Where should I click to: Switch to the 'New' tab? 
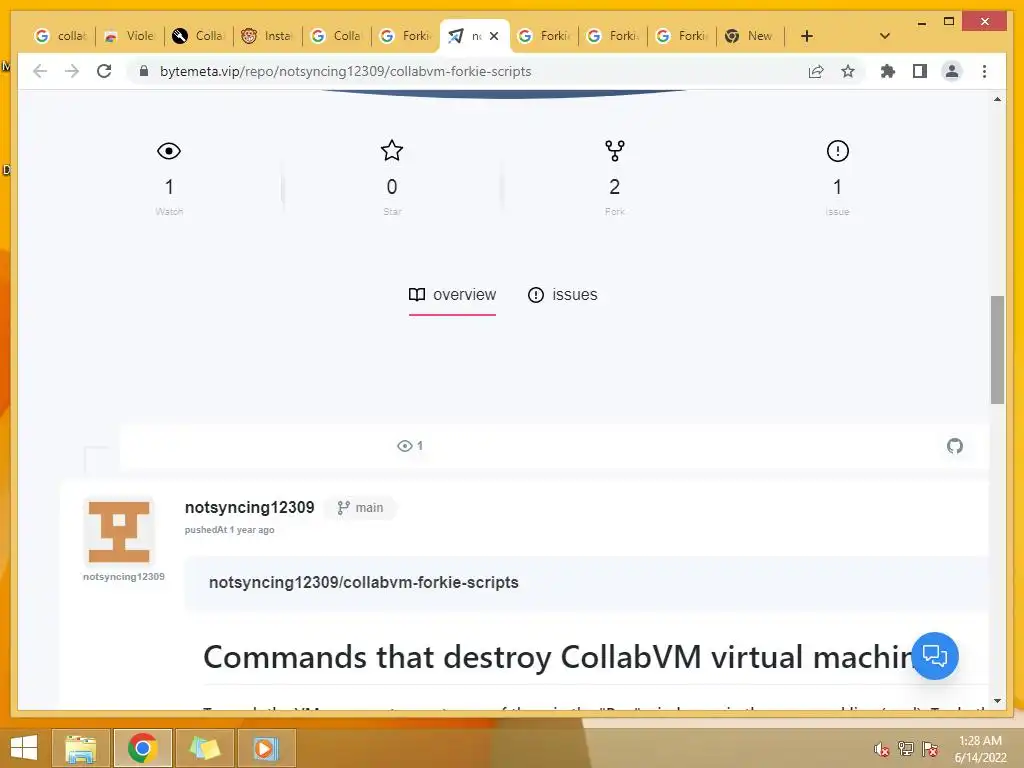click(749, 36)
